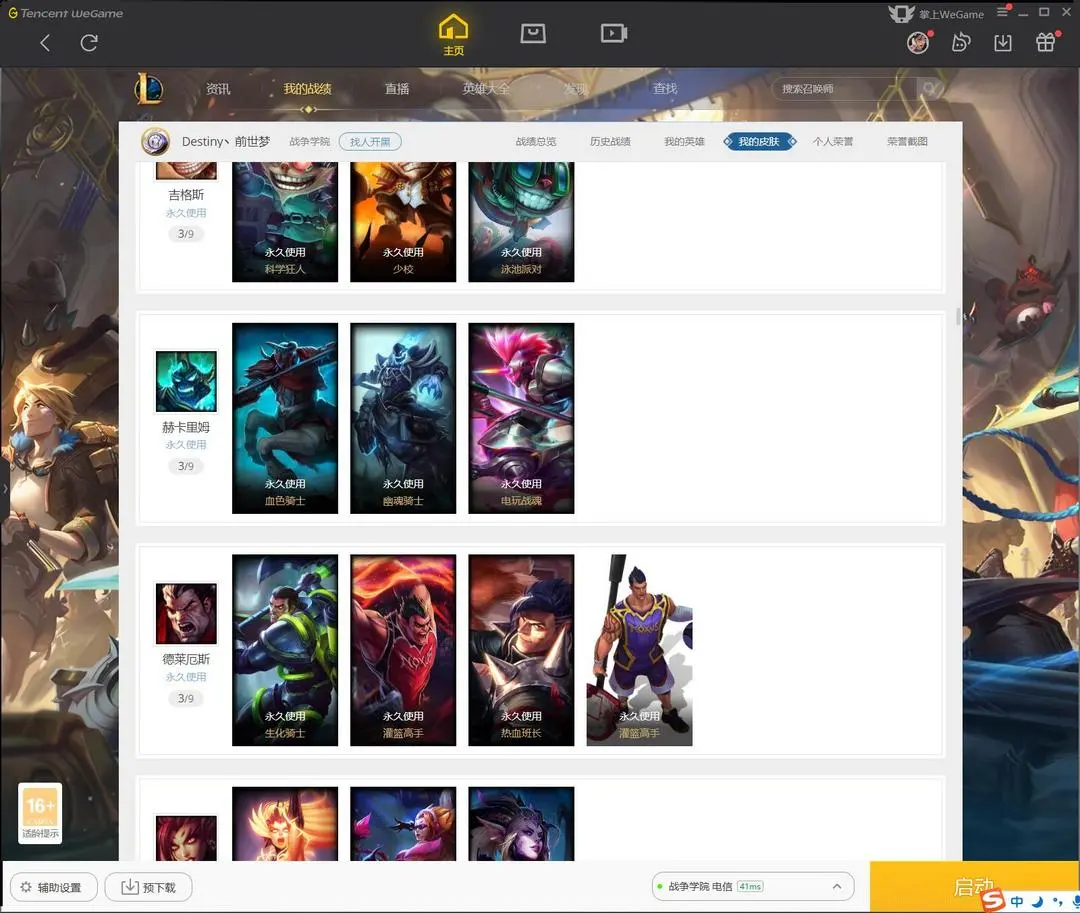Open the 主页 home tab

[453, 35]
